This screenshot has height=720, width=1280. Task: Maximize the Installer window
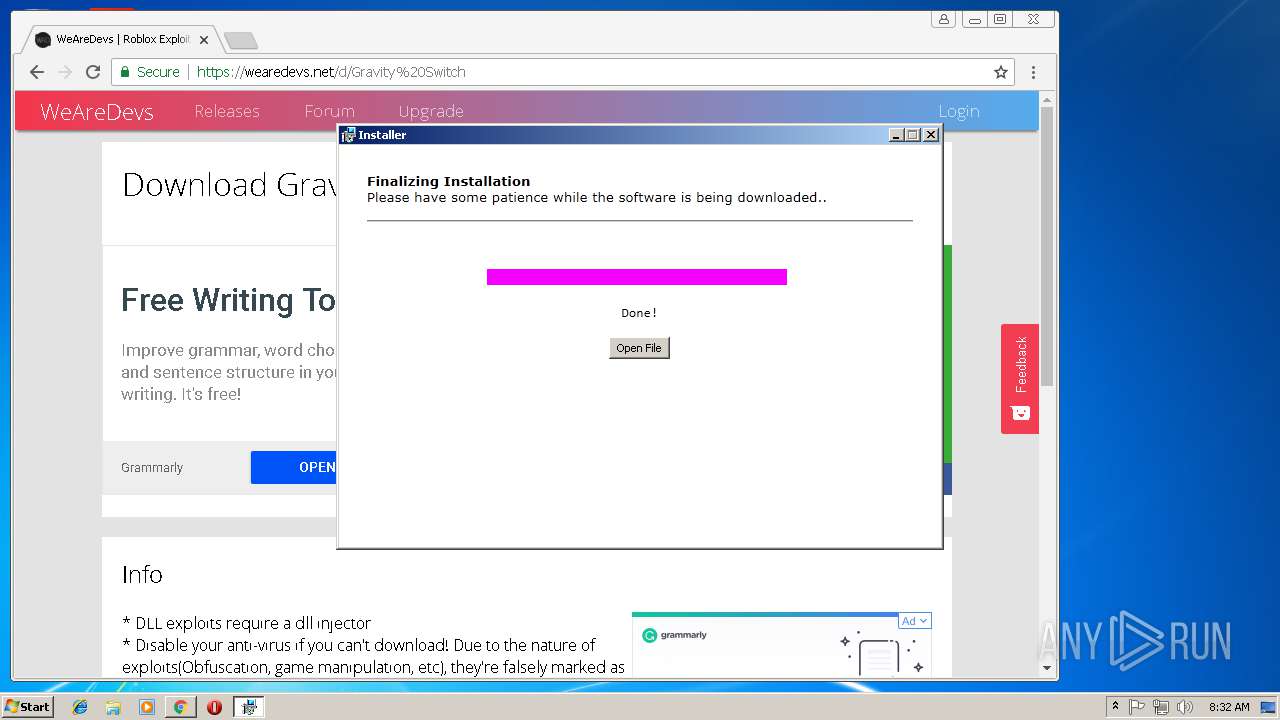pos(913,135)
